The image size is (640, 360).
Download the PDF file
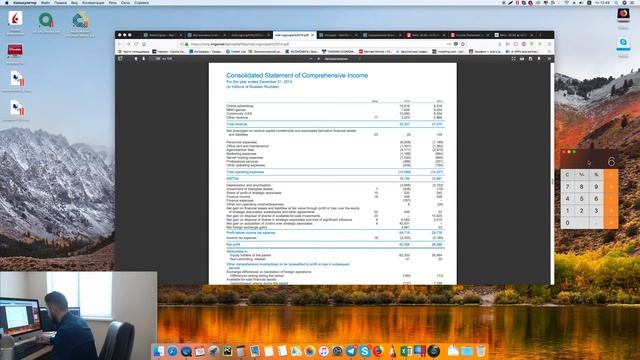click(531, 59)
